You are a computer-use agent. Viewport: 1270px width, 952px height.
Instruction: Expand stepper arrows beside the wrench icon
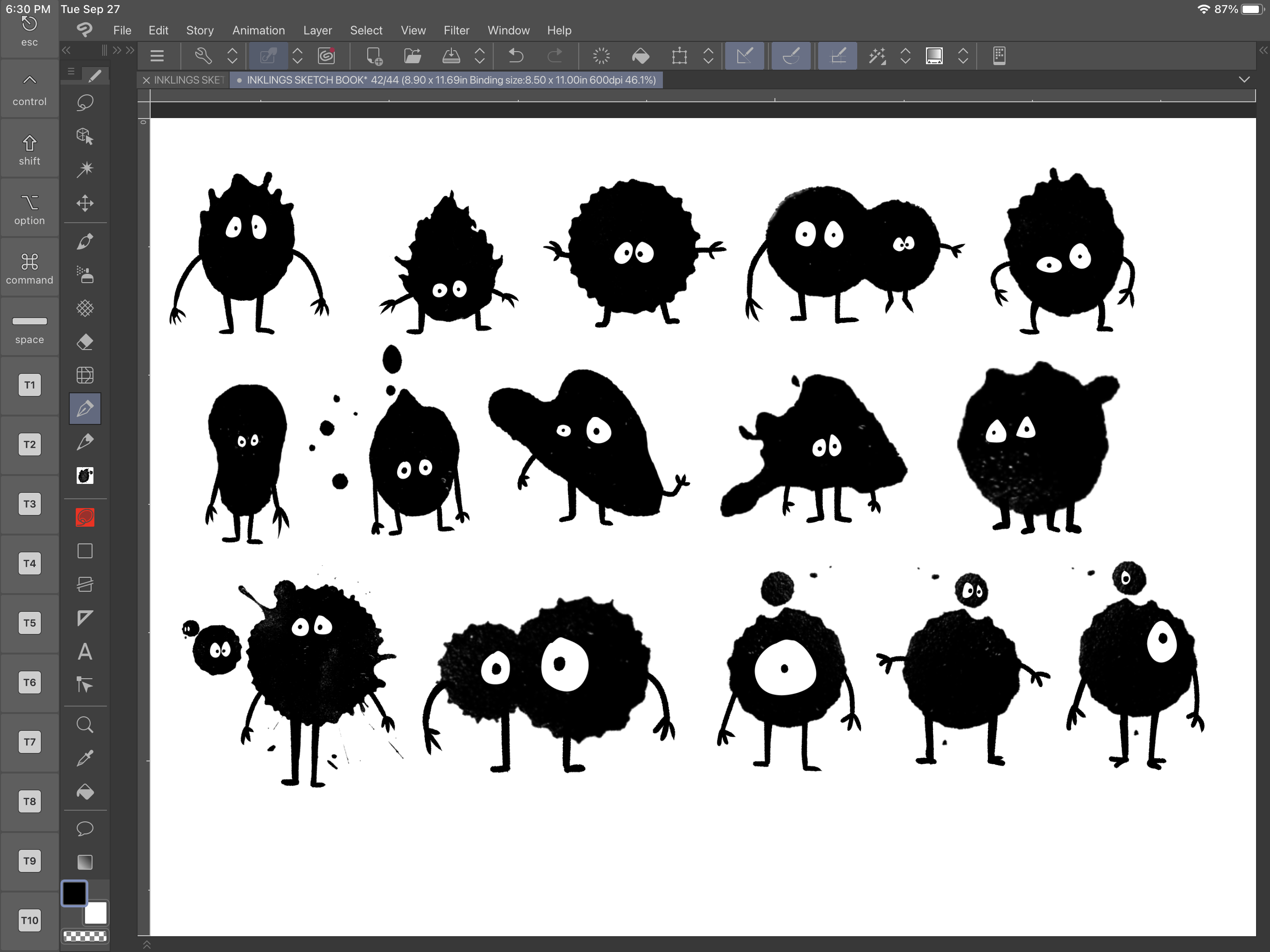(x=232, y=56)
